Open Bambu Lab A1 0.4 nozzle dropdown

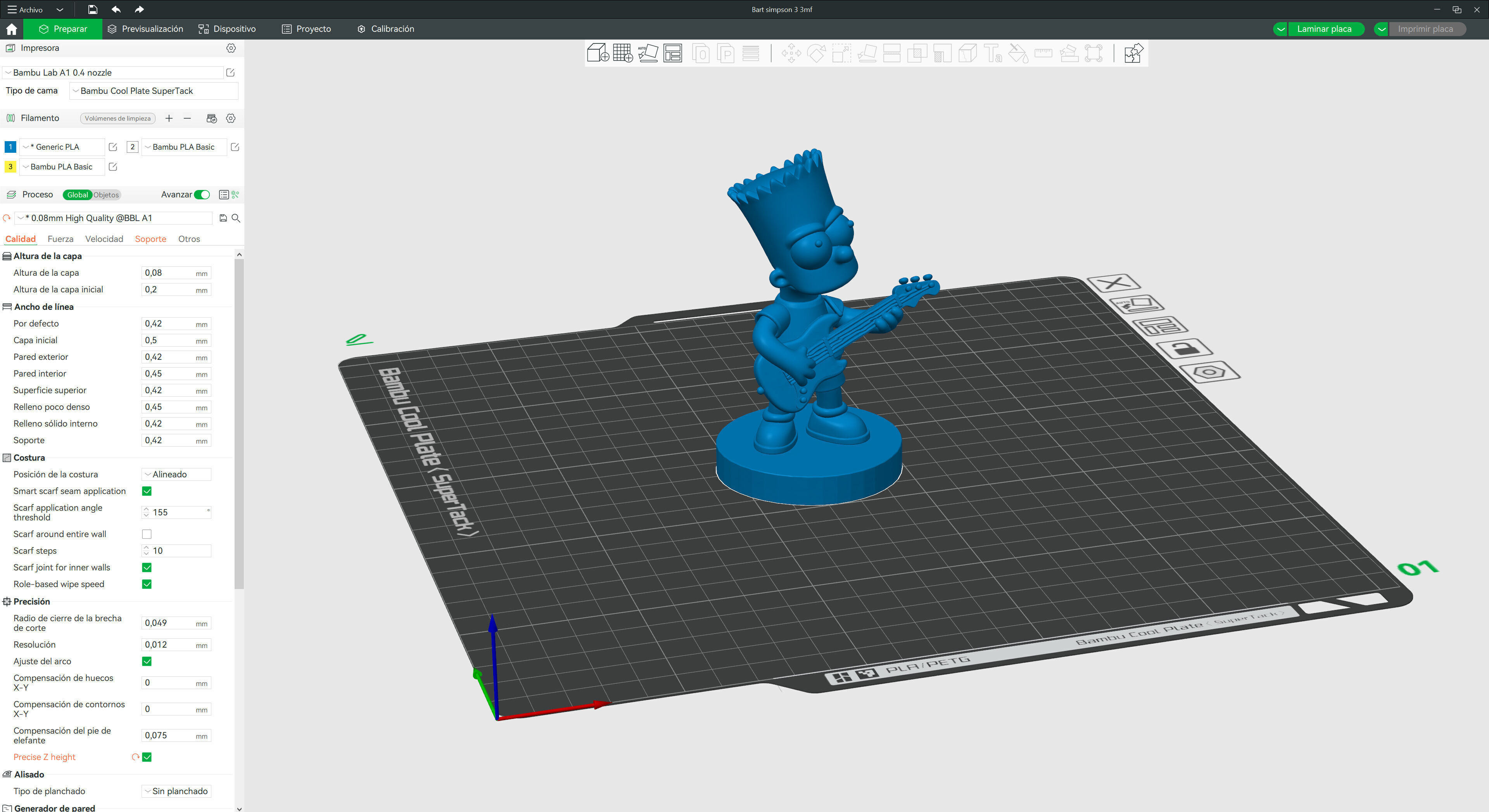tap(113, 72)
